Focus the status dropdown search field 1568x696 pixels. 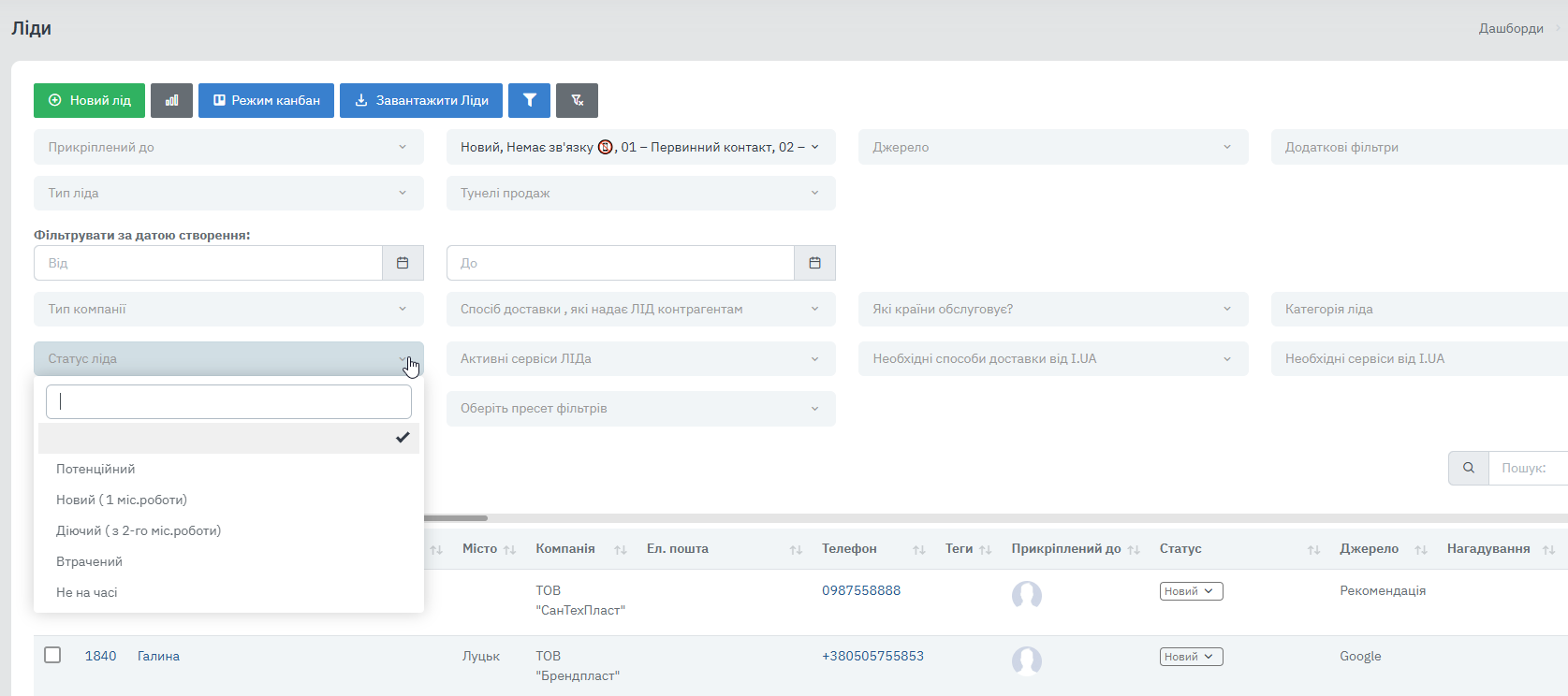tap(228, 401)
